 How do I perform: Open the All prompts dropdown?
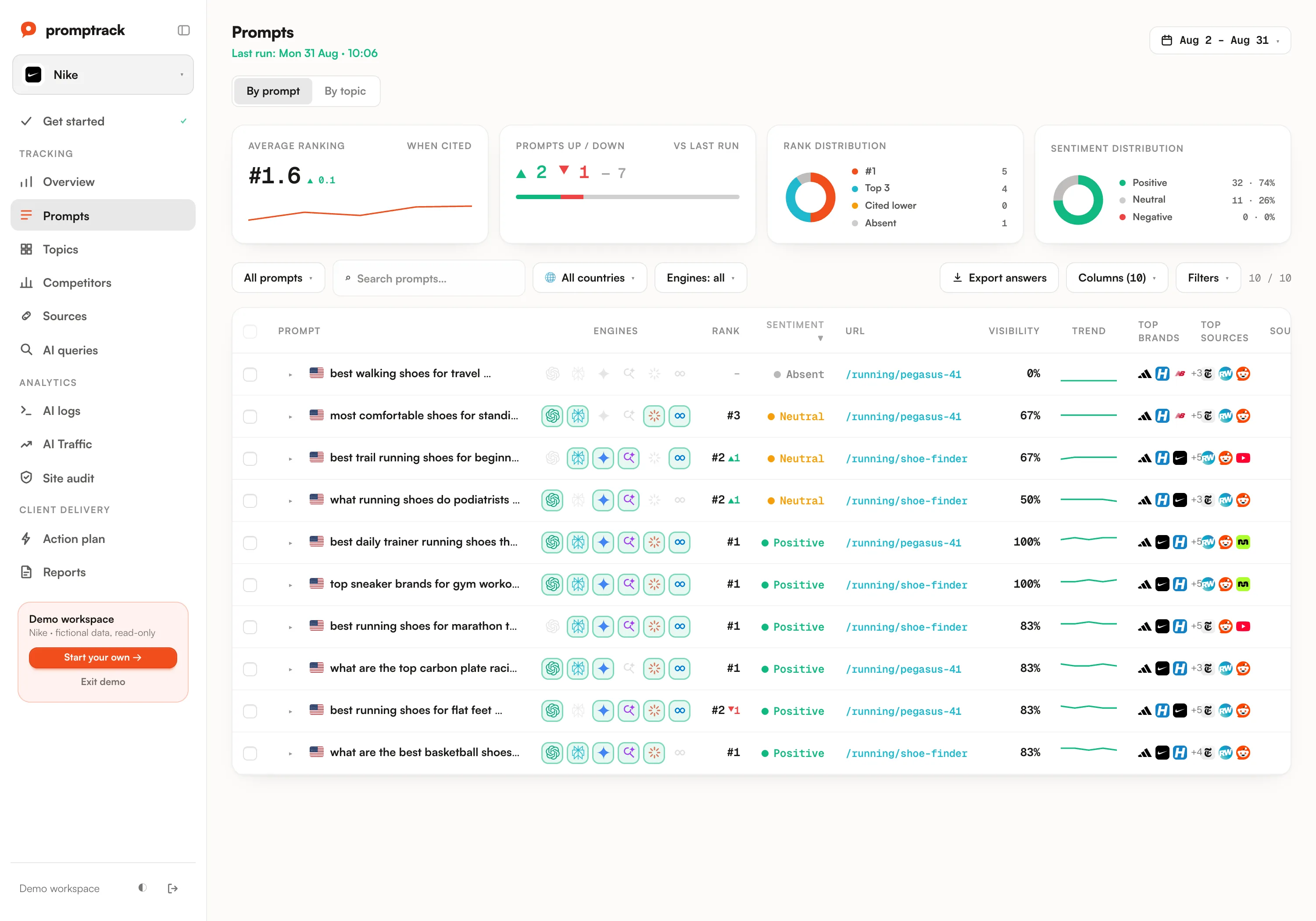[x=279, y=278]
